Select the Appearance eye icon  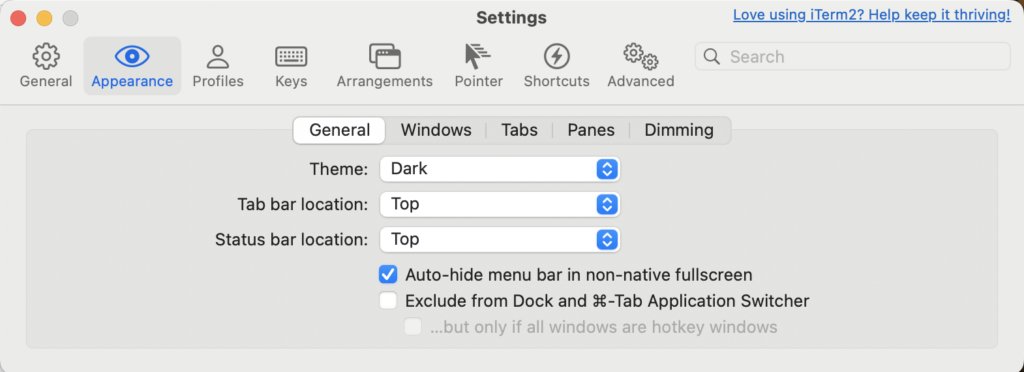coord(132,57)
